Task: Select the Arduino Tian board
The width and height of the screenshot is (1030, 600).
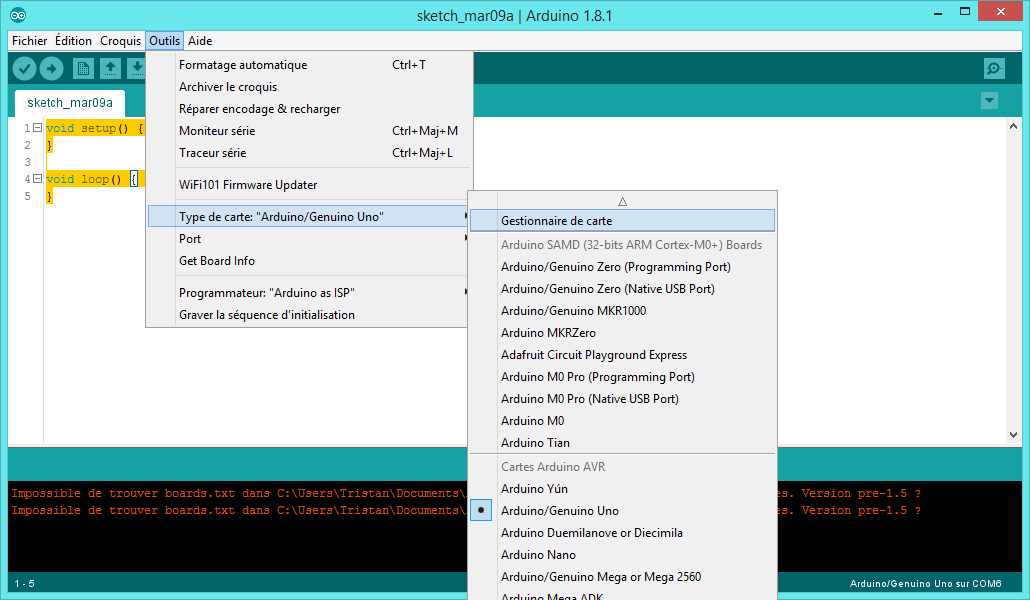Action: [x=622, y=442]
